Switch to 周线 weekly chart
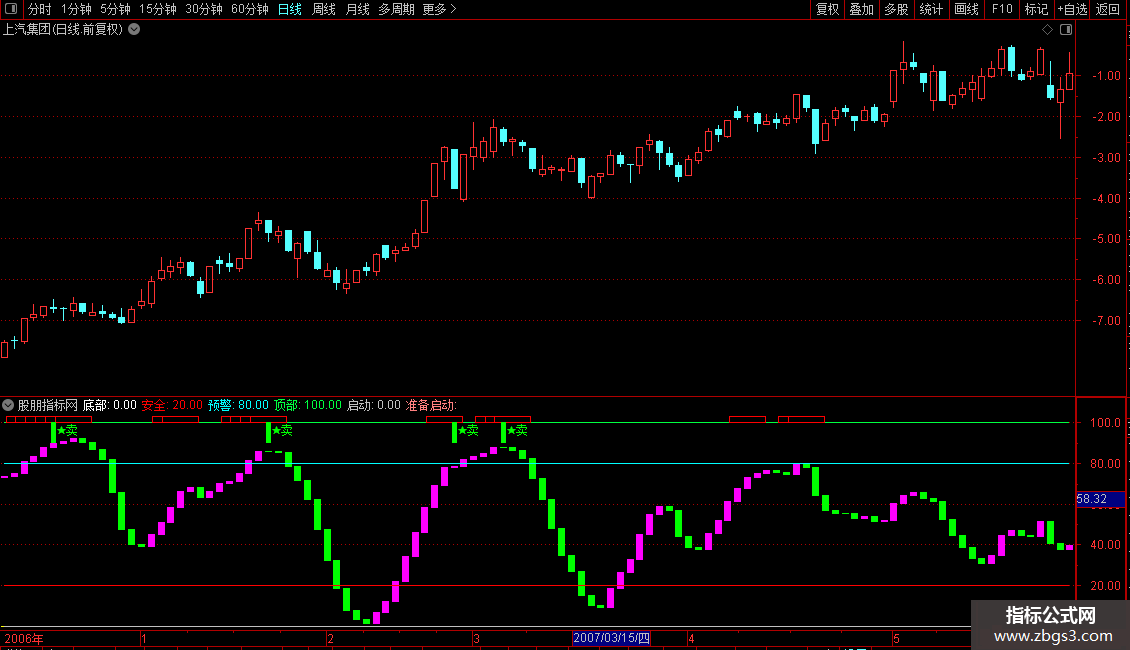This screenshot has height=650, width=1130. pyautogui.click(x=324, y=9)
